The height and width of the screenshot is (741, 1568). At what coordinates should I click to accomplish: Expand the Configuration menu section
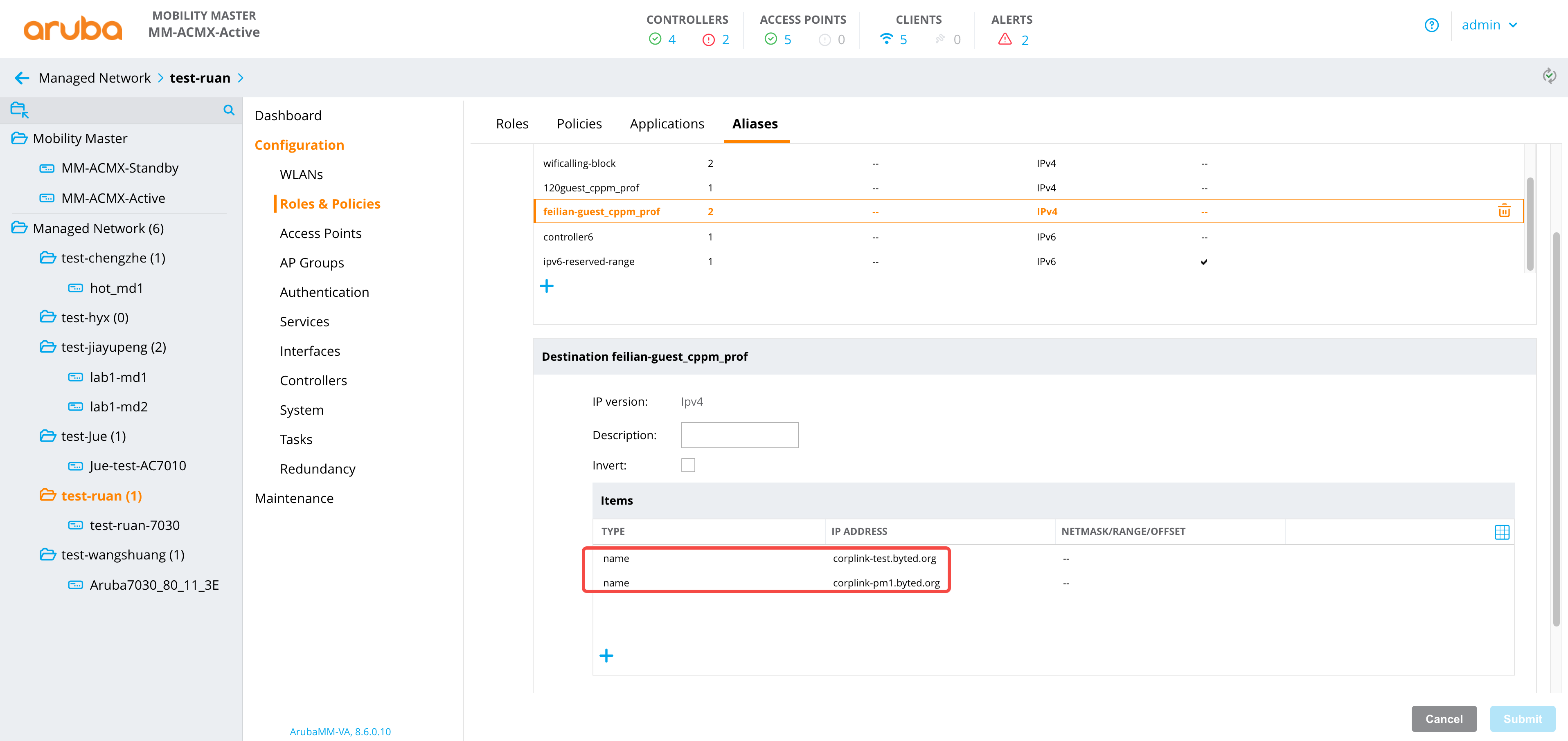click(x=299, y=145)
